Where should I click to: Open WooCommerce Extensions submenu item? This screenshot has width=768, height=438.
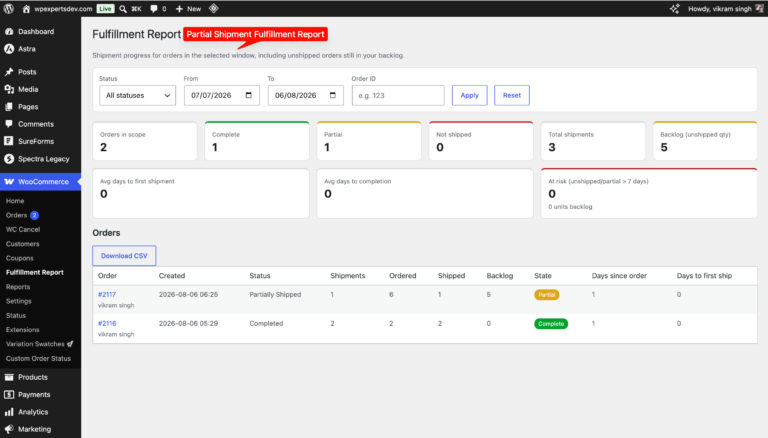(x=23, y=330)
